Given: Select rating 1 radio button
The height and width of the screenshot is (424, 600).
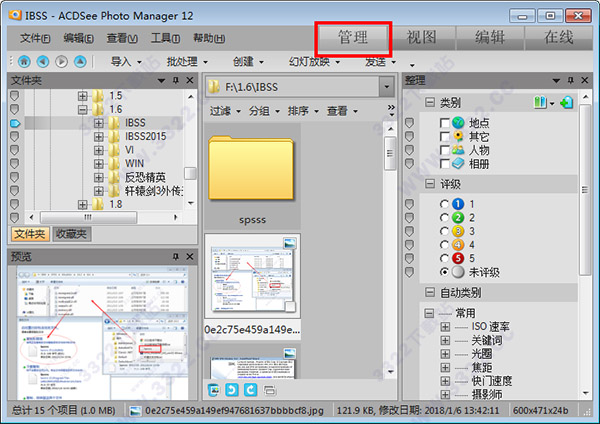Looking at the screenshot, I should (x=444, y=204).
